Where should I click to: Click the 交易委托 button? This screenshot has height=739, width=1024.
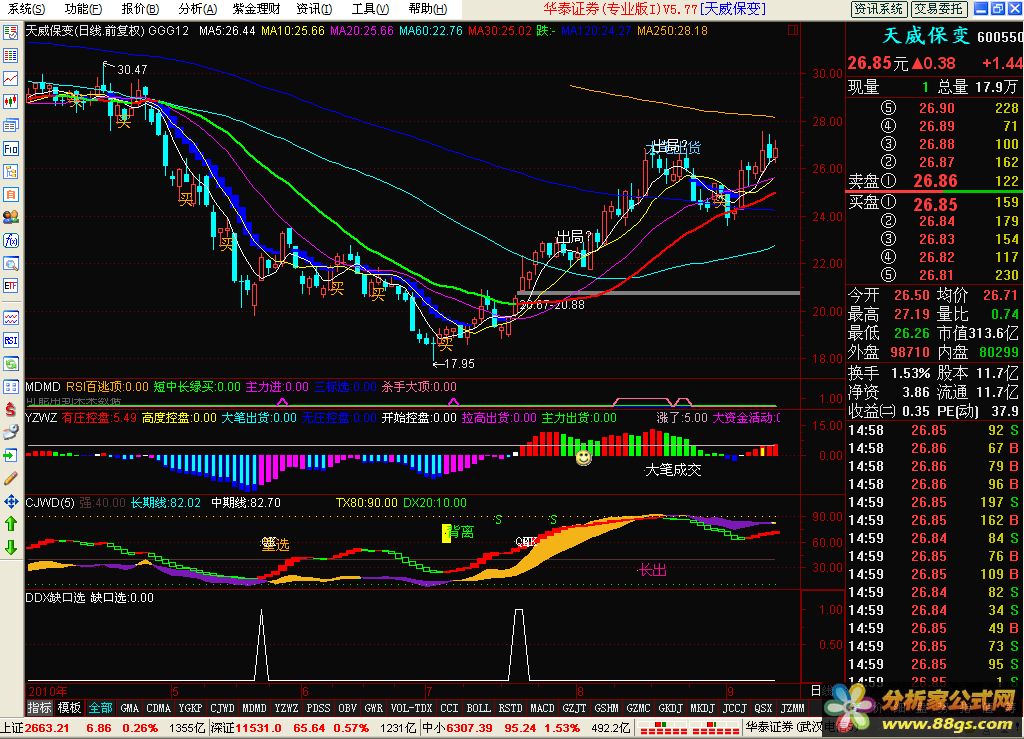pos(938,8)
